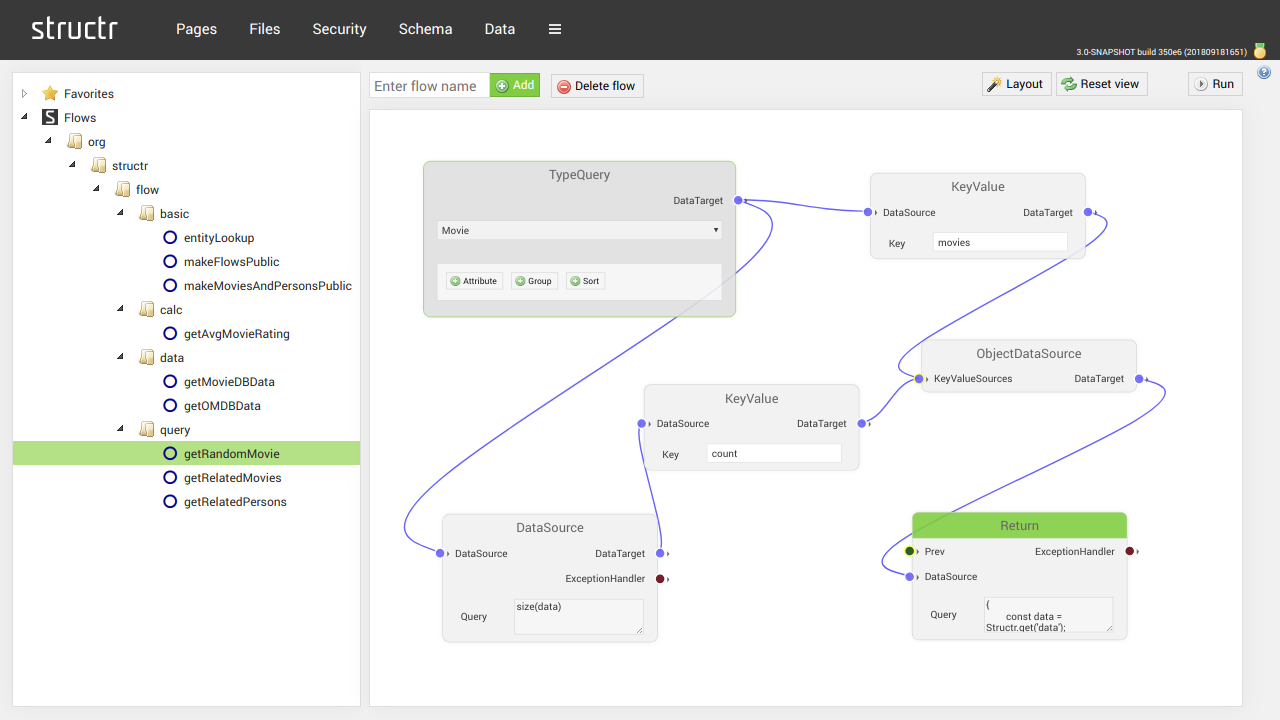Click the green refresh Reset view icon
Image resolution: width=1280 pixels, height=720 pixels.
1066,84
